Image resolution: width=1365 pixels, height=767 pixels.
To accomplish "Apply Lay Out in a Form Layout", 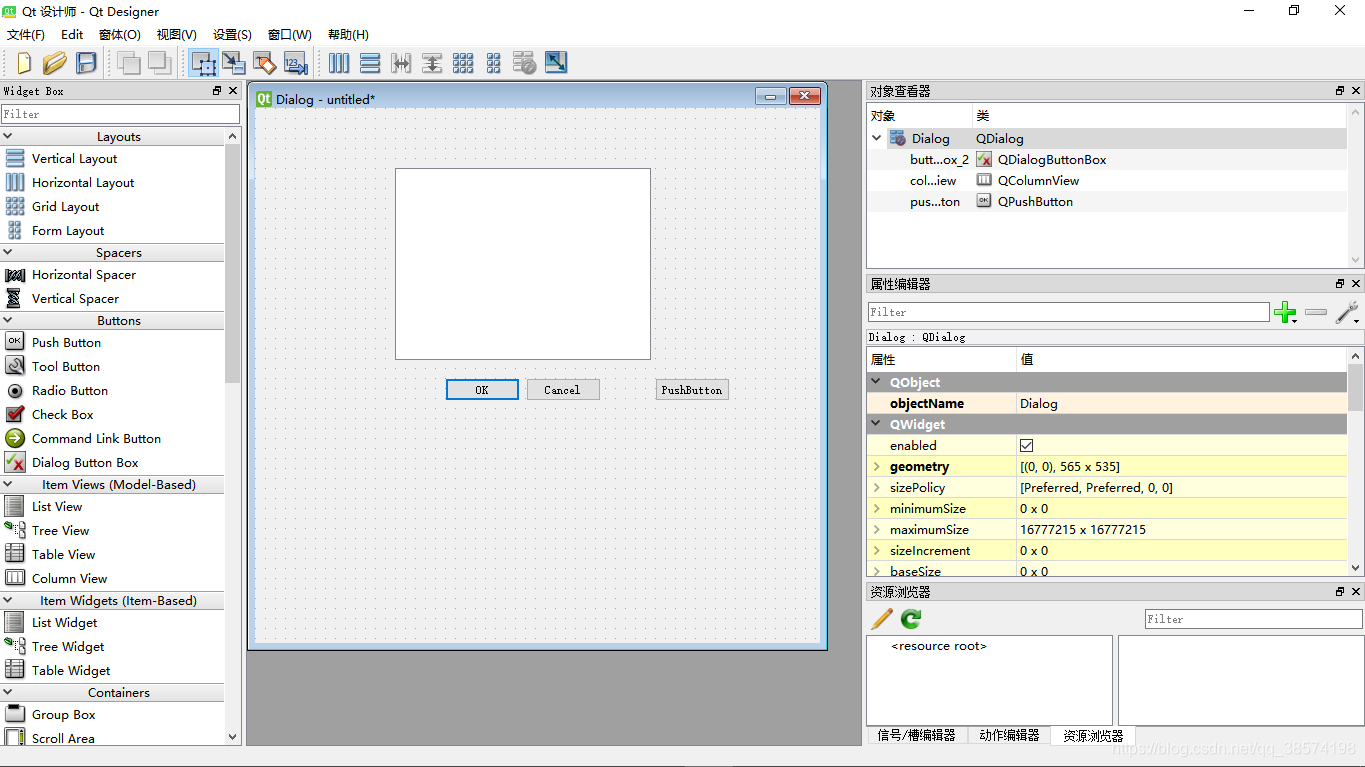I will tap(494, 63).
